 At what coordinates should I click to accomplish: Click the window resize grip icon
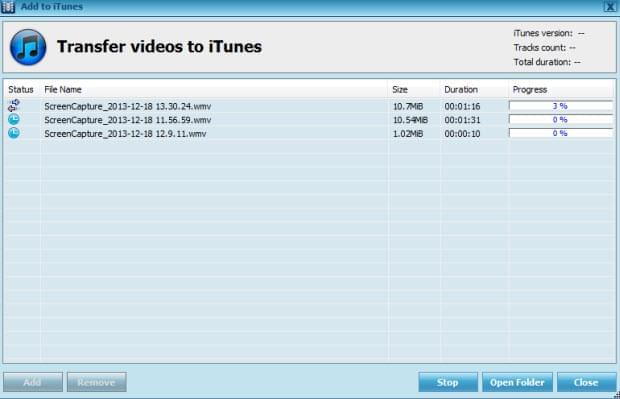pyautogui.click(x=617, y=395)
